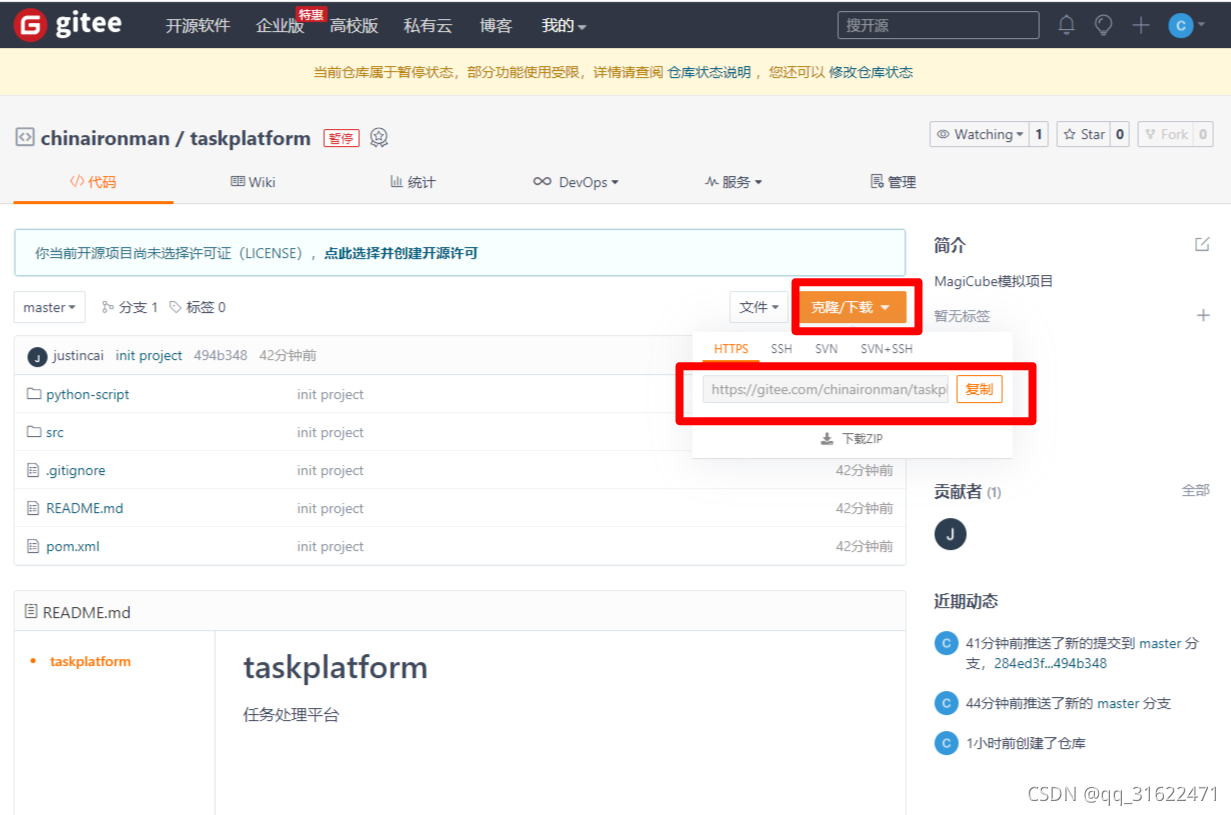Toggle the 克隆/下载 dropdown button
1231x815 pixels.
pyautogui.click(x=852, y=307)
